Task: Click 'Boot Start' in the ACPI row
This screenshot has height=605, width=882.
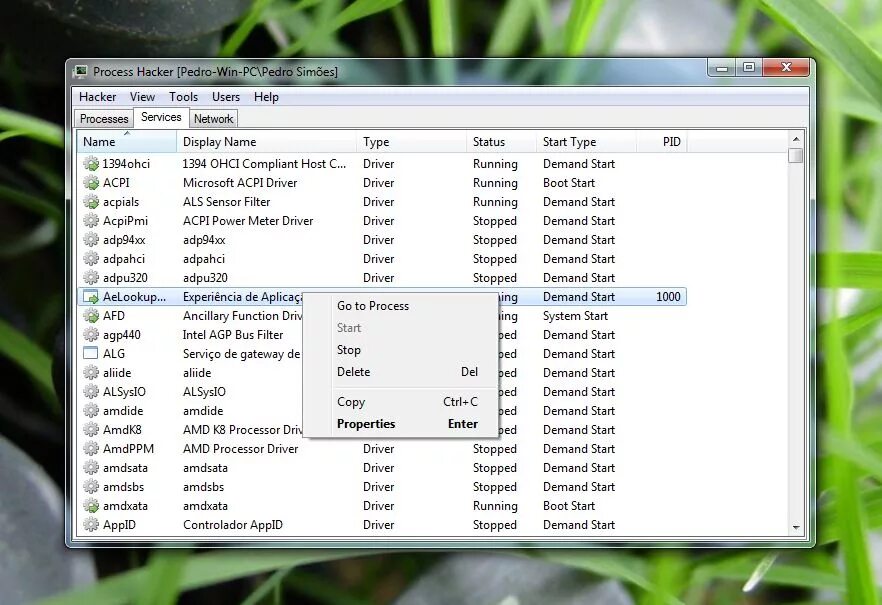Action: (569, 183)
